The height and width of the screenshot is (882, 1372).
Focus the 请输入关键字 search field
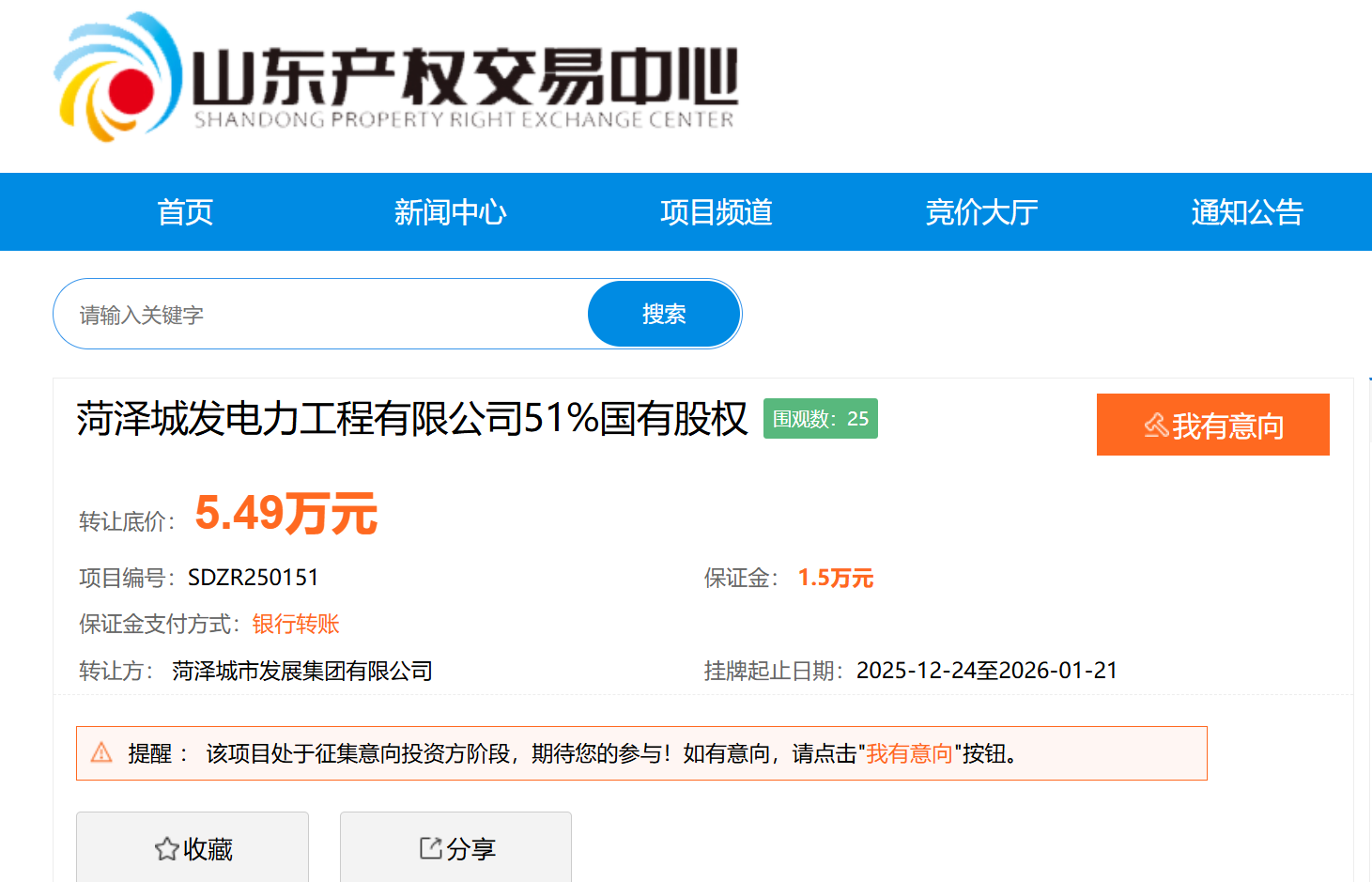pos(319,315)
